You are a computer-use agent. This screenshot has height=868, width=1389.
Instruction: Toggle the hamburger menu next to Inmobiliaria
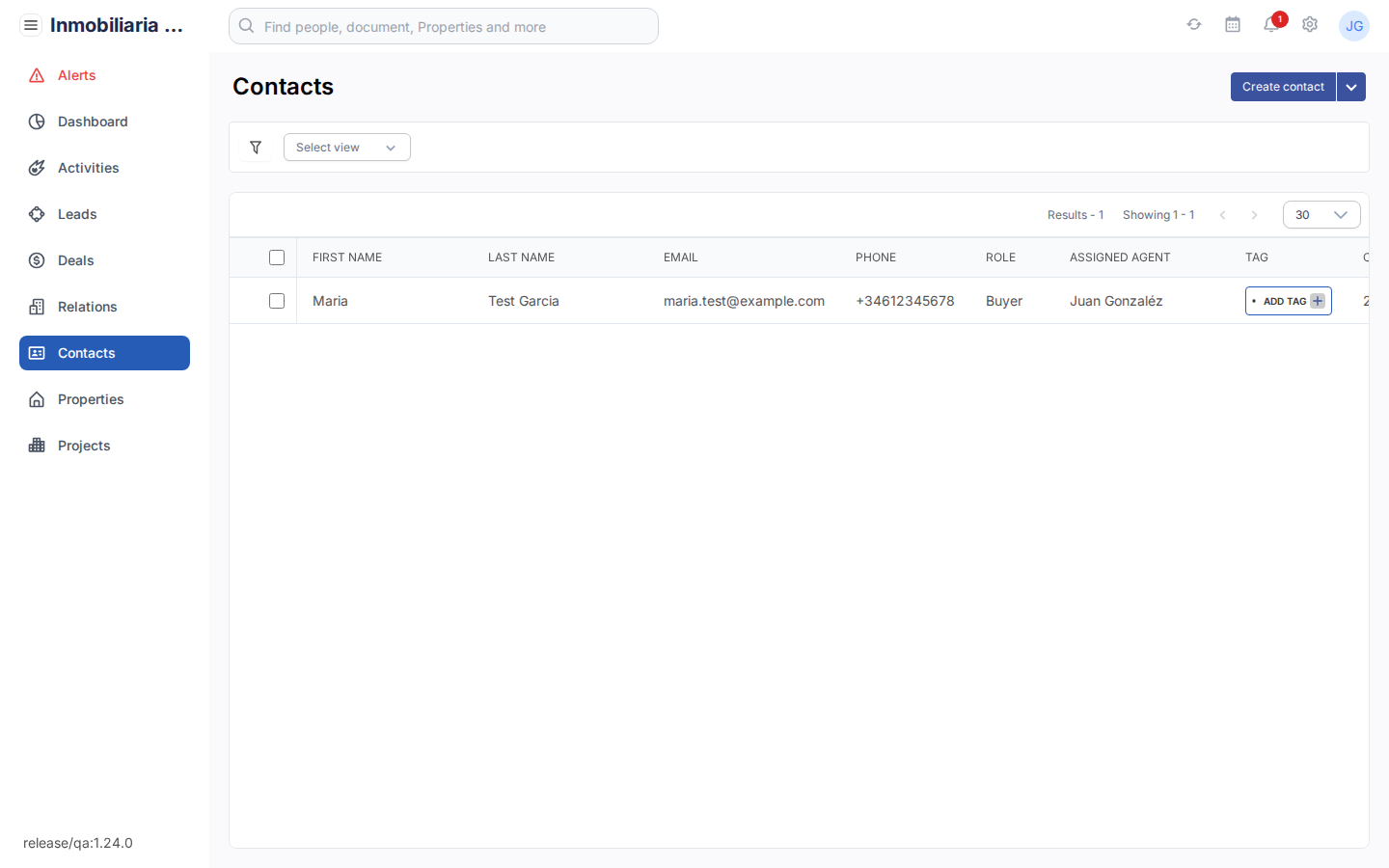click(31, 24)
